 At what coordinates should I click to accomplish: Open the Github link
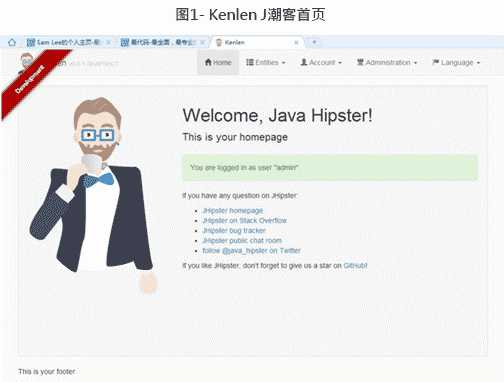click(355, 266)
